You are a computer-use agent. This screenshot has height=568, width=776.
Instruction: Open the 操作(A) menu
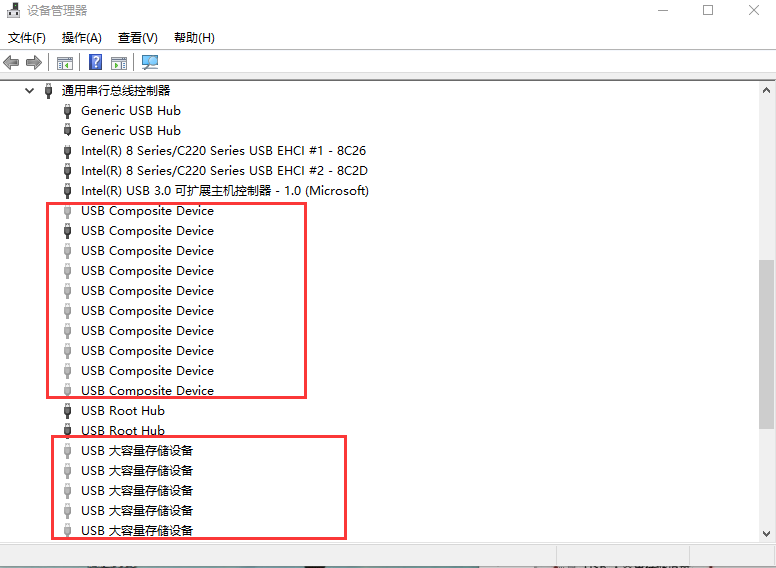[x=81, y=38]
